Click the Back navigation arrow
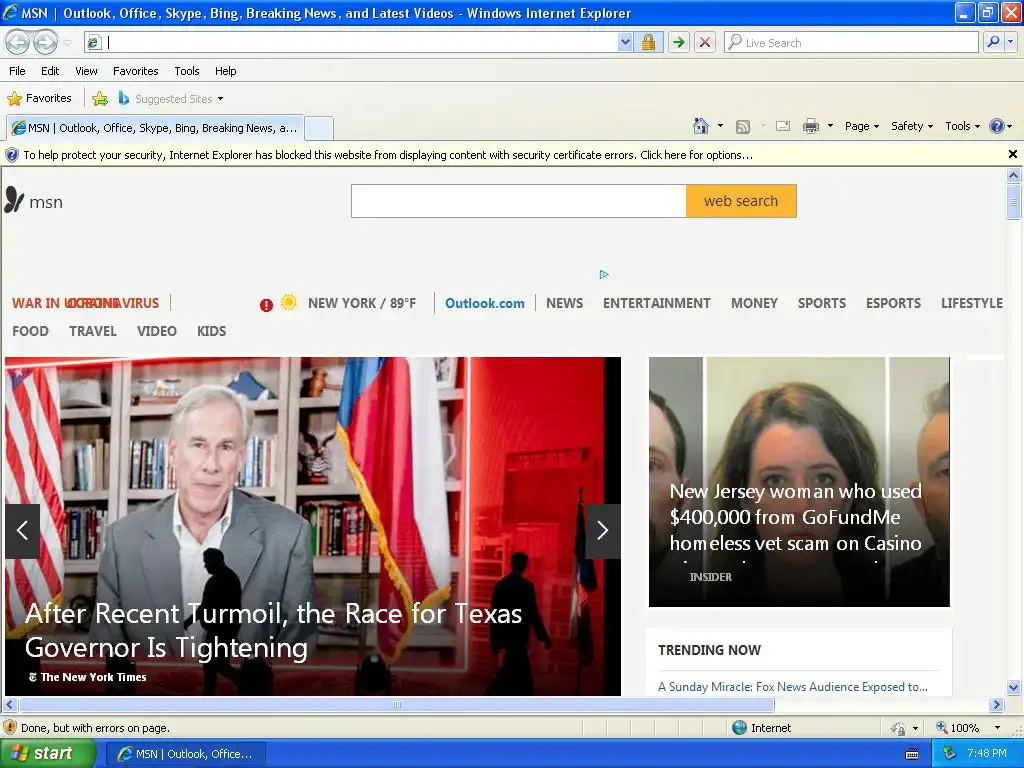The image size is (1024, 768). pos(18,42)
